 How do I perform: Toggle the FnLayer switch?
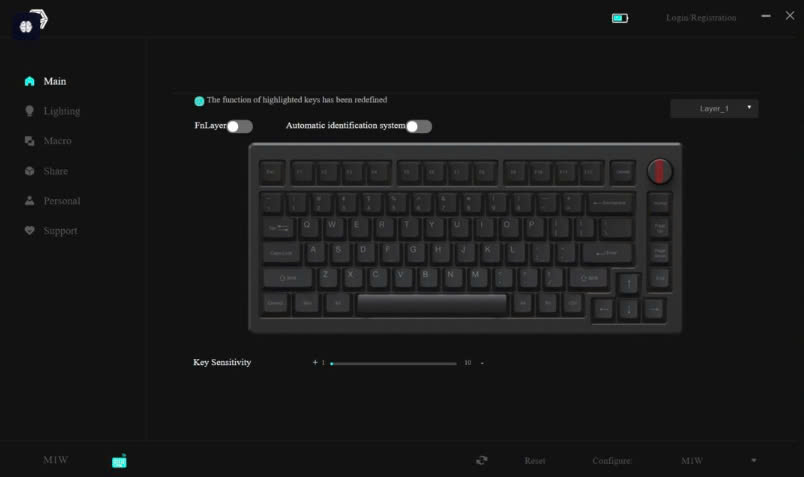coord(239,126)
